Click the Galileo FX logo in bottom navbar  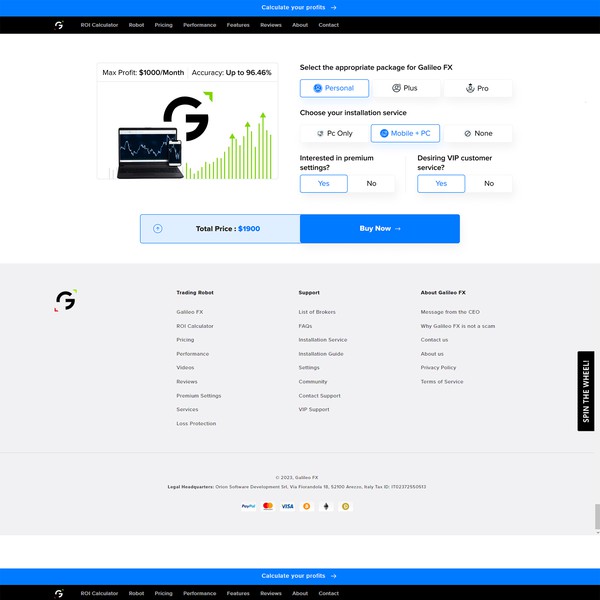click(x=59, y=593)
